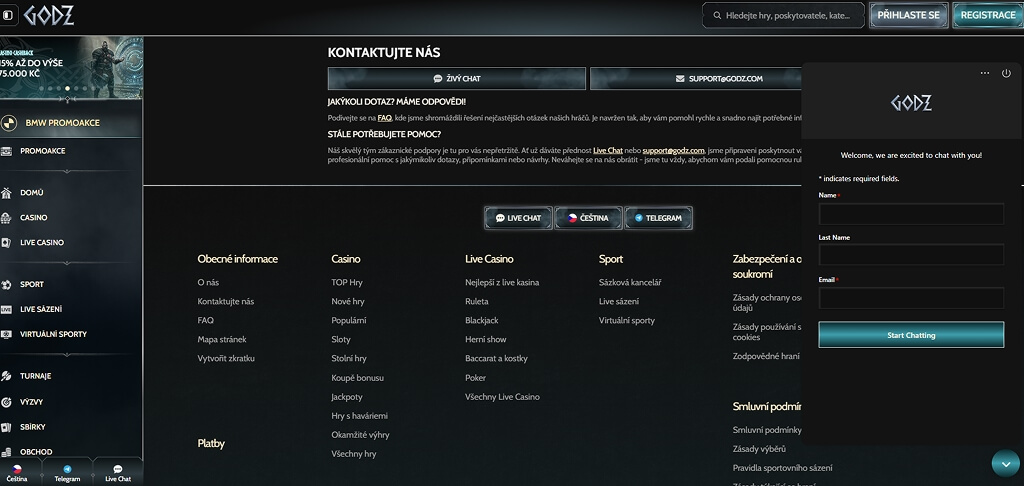
Task: Click the Live Casino cards icon
Action: click(7, 242)
